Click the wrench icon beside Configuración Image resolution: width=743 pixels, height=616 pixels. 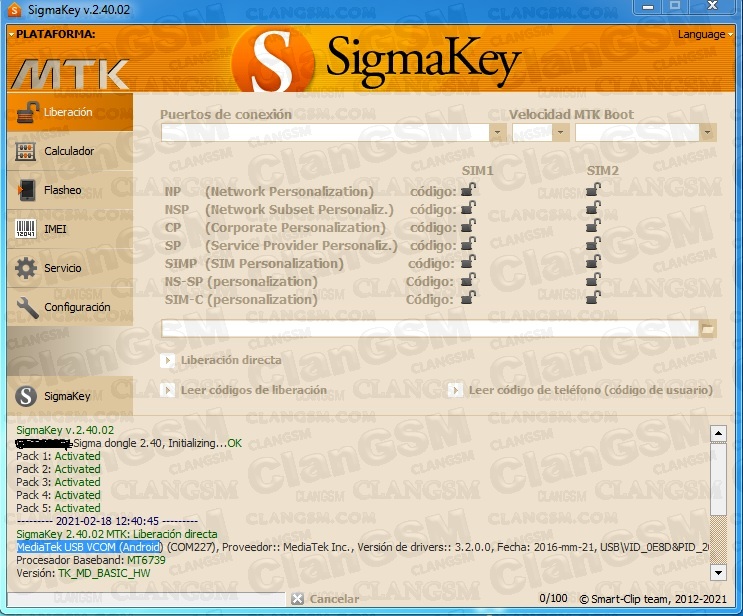(27, 307)
